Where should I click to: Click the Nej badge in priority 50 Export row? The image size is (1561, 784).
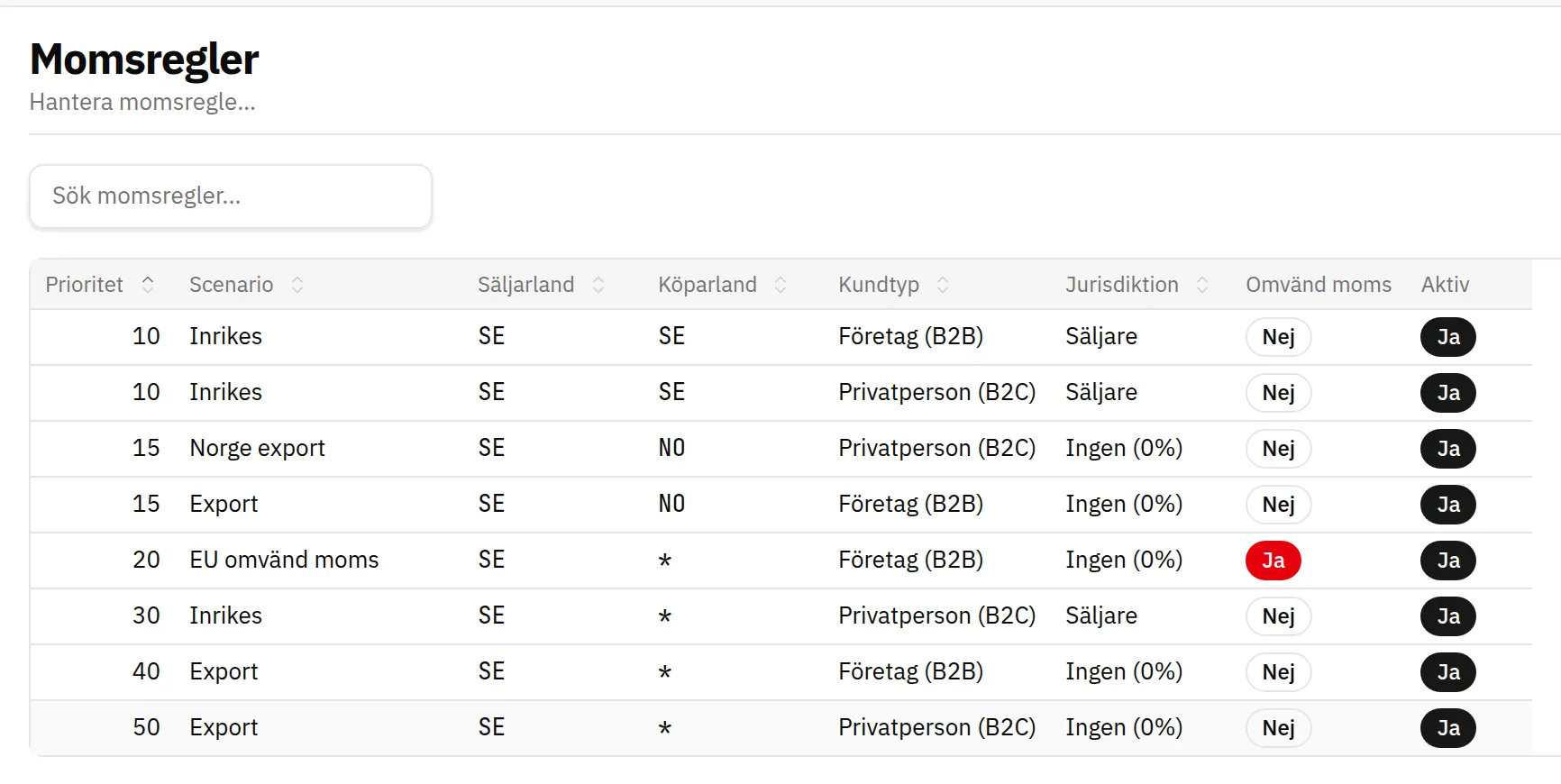click(x=1278, y=728)
